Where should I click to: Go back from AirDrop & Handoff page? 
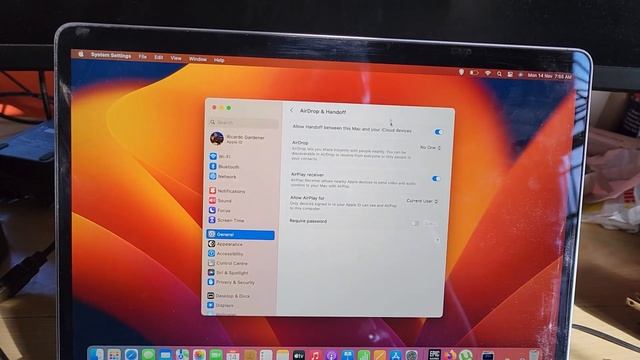[x=292, y=111]
